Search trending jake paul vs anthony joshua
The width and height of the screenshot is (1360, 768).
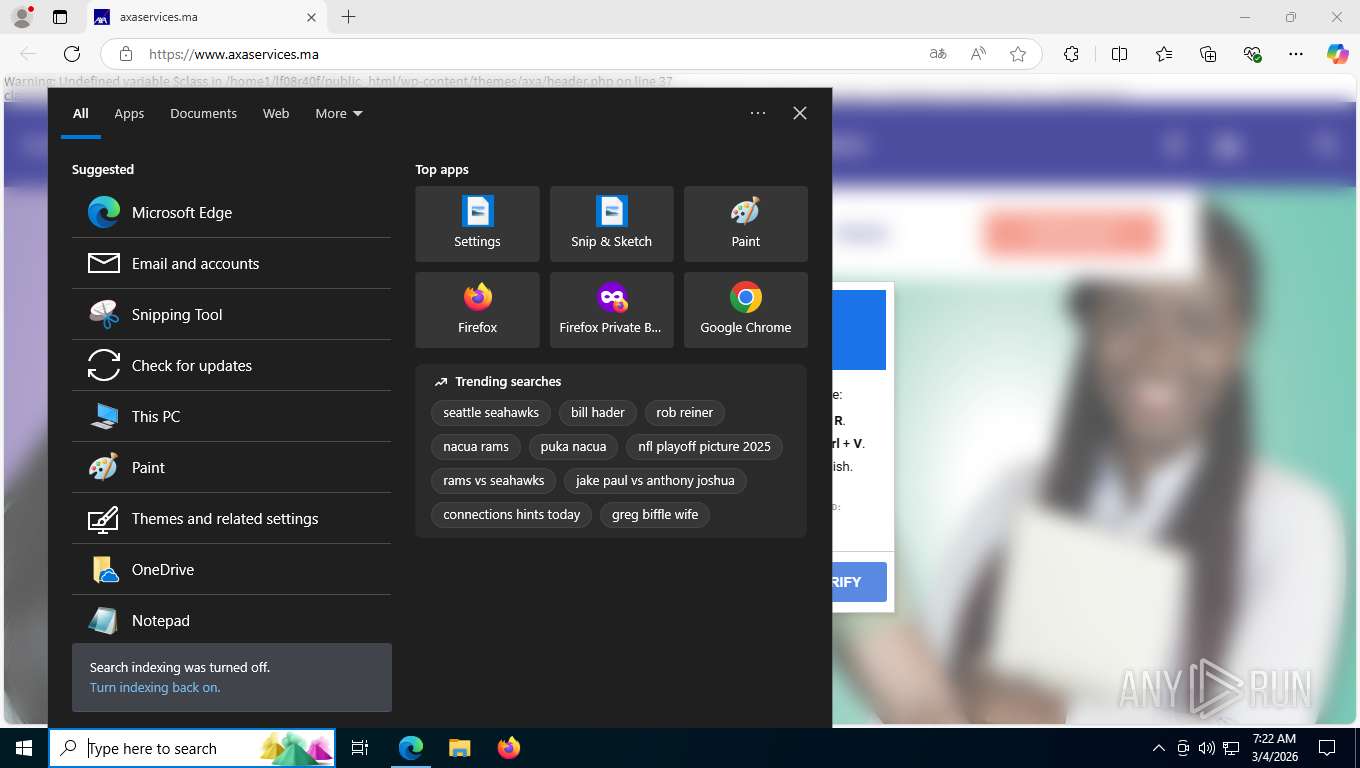pos(655,480)
